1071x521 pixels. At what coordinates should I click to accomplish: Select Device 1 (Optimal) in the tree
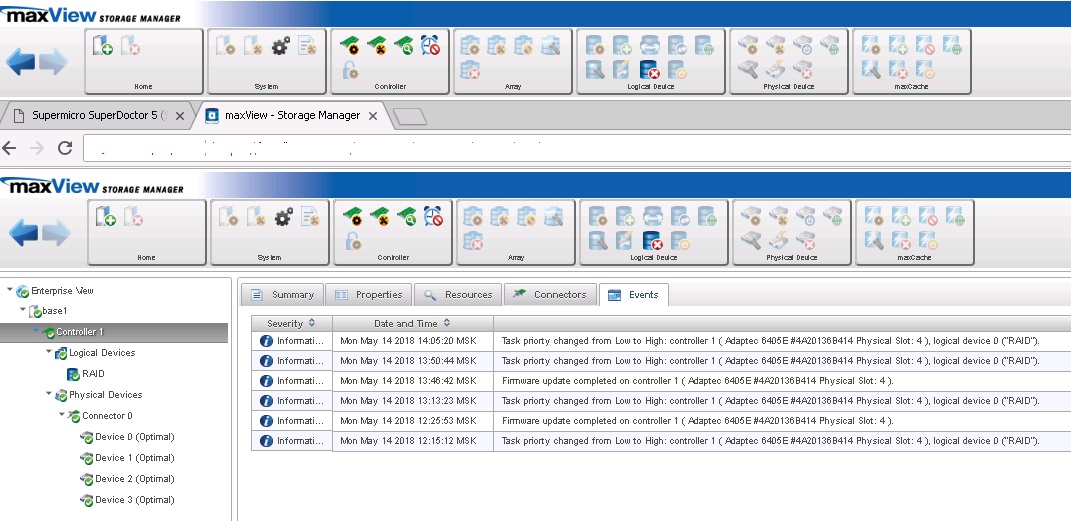[x=127, y=458]
